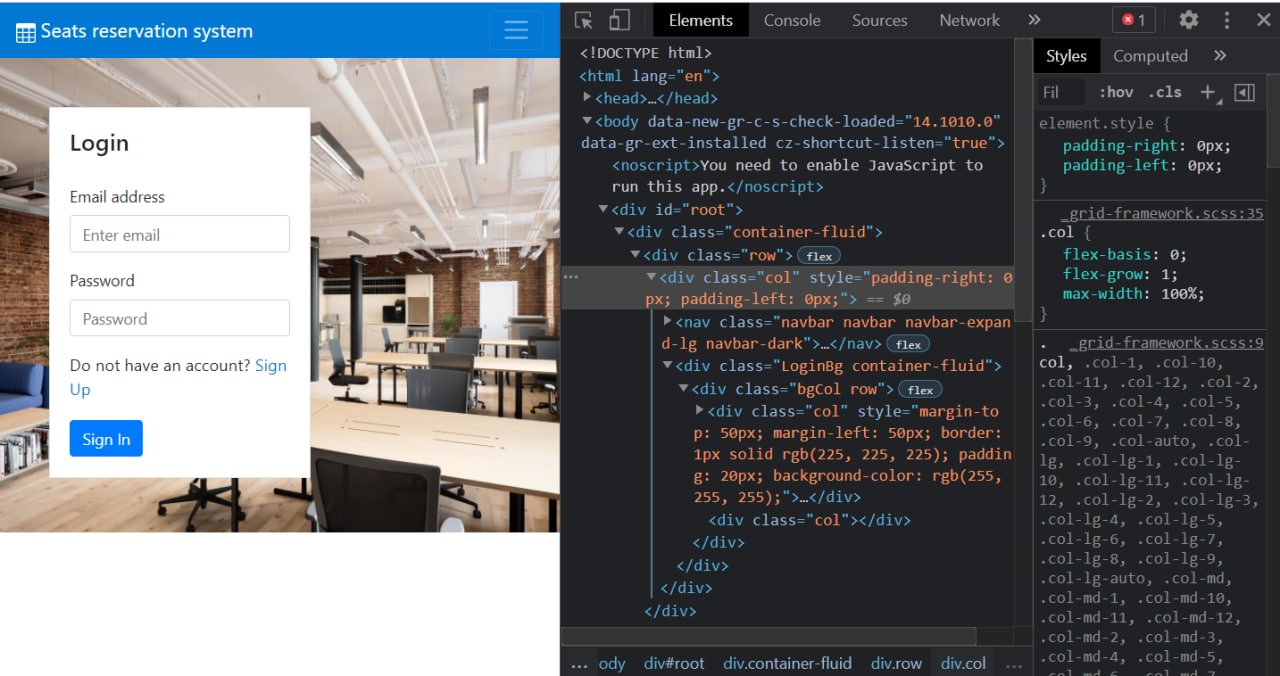The height and width of the screenshot is (676, 1280).
Task: Expand the styled col div with margin-top
Action: pyautogui.click(x=700, y=411)
